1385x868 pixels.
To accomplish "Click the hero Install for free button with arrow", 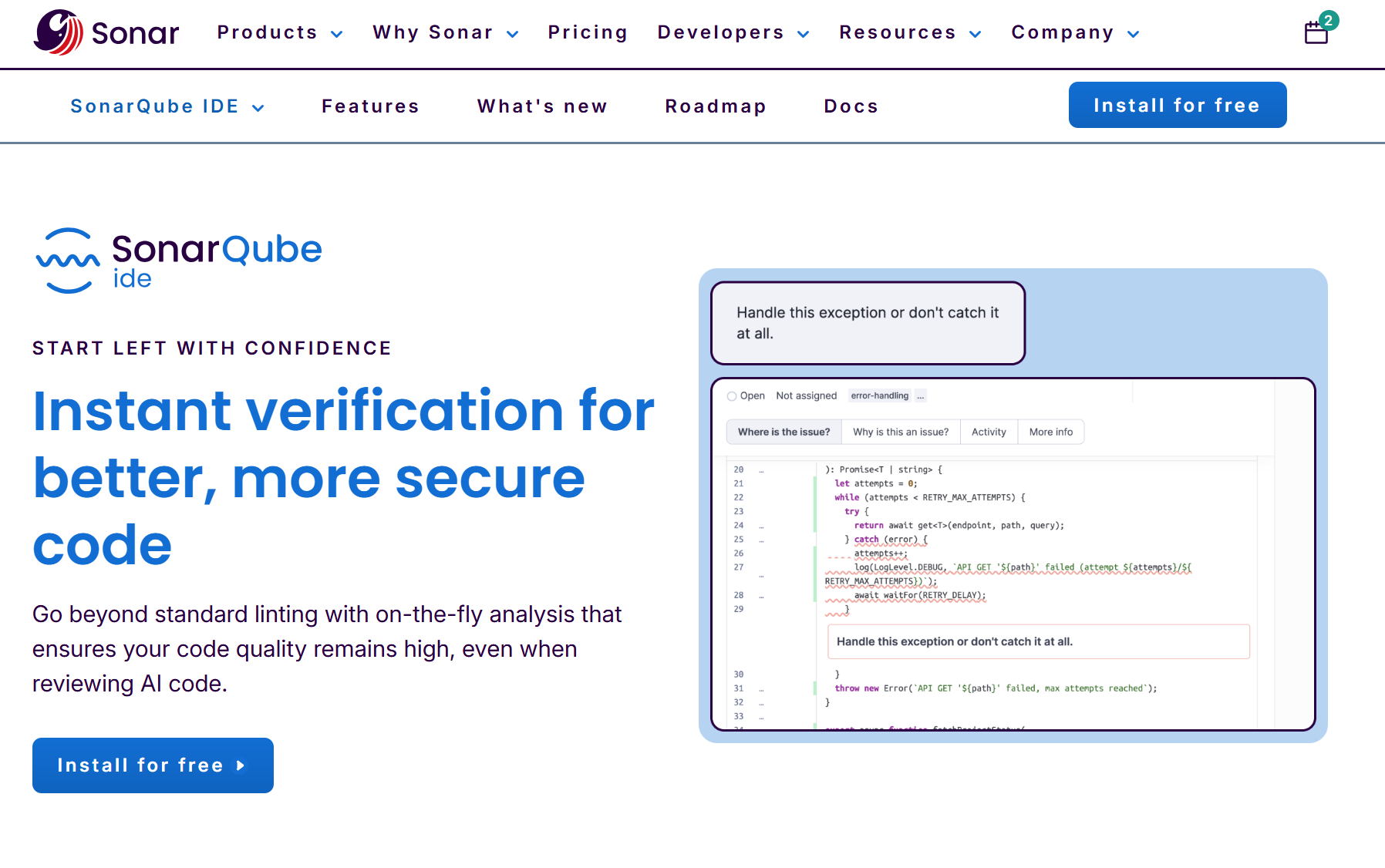I will coord(153,765).
